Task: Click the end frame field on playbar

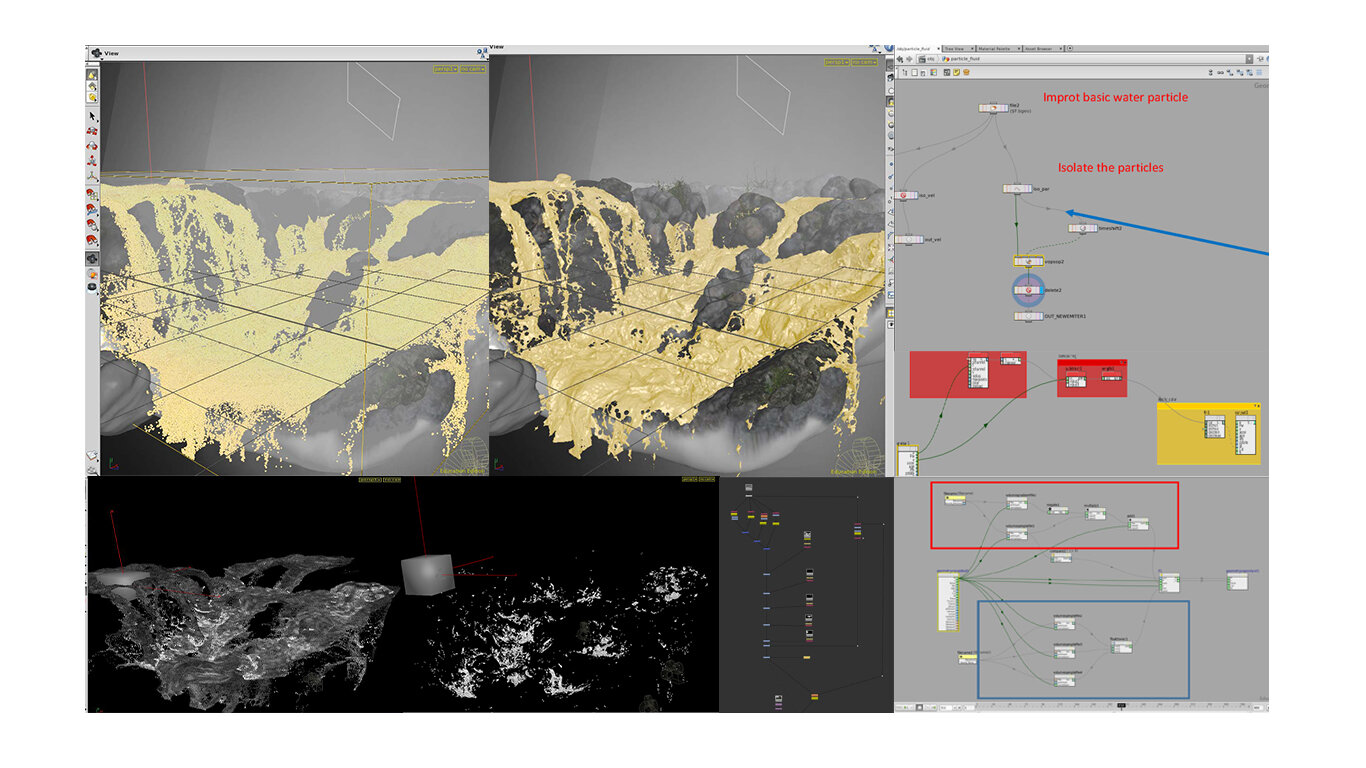Action: (1258, 707)
